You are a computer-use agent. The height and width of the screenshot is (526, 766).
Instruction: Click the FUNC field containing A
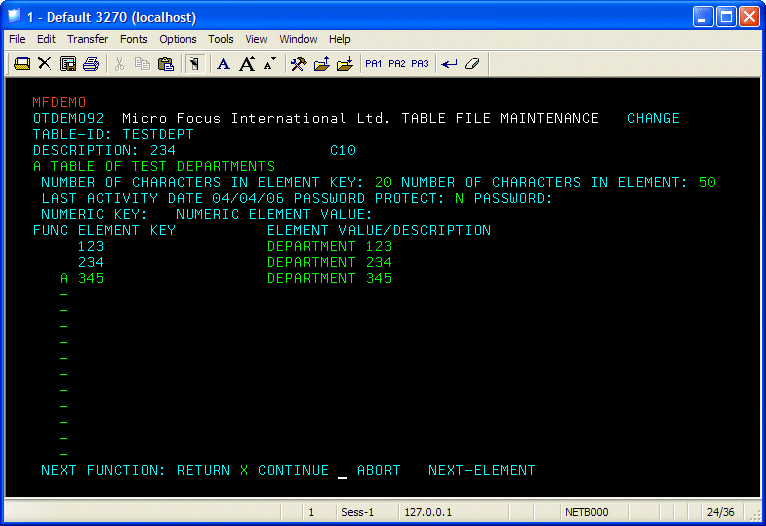click(x=64, y=278)
